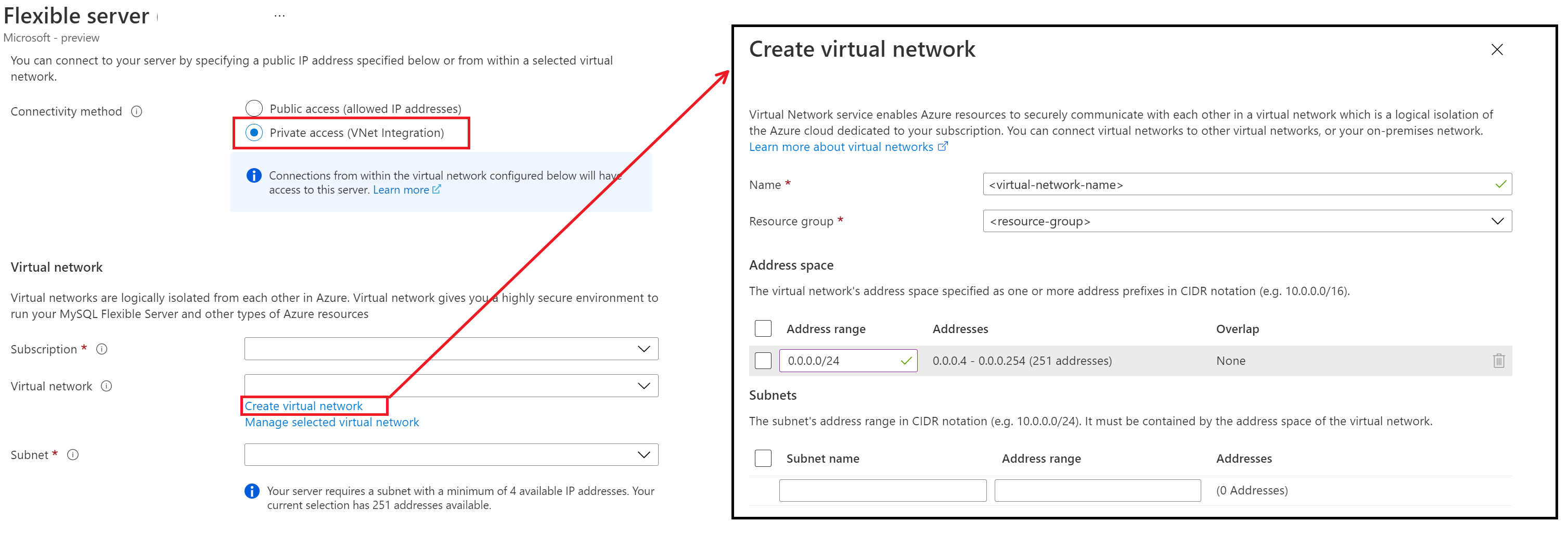The height and width of the screenshot is (534, 1568).
Task: Open the Subscription dropdown
Action: coord(451,350)
